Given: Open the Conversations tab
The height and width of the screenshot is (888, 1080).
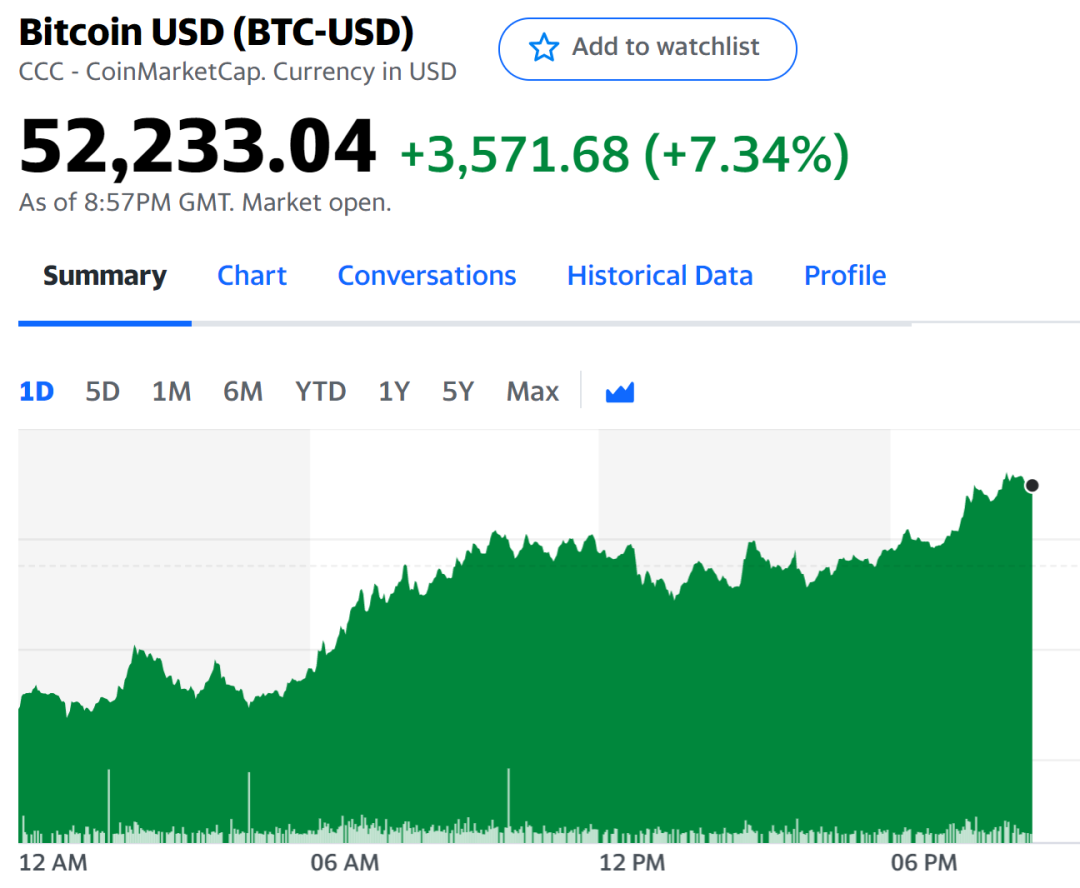Looking at the screenshot, I should pyautogui.click(x=427, y=276).
